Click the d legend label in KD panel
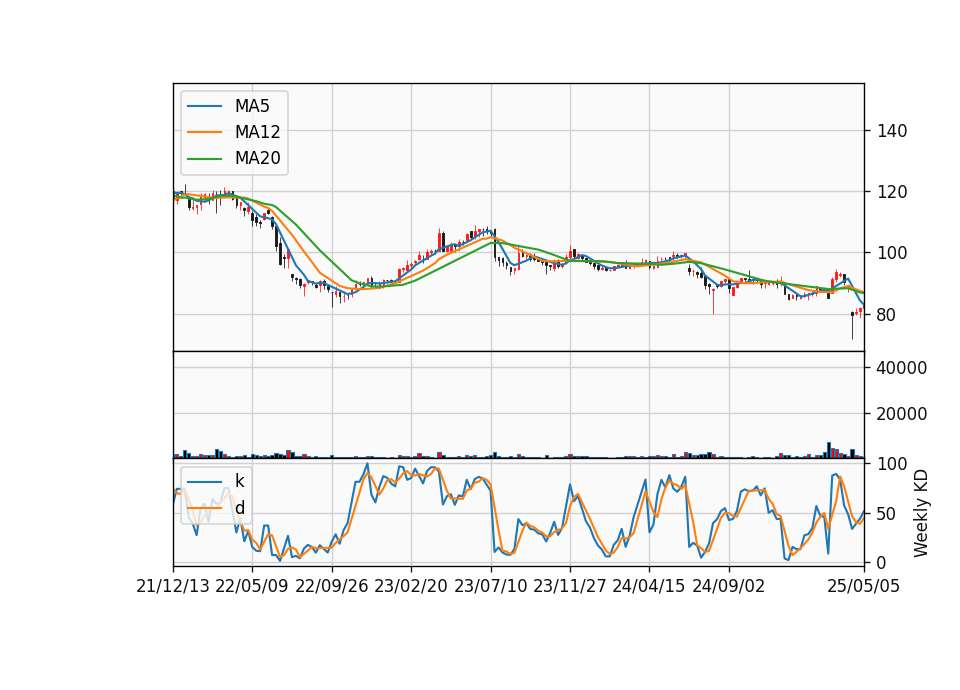960x690 pixels. (239, 508)
